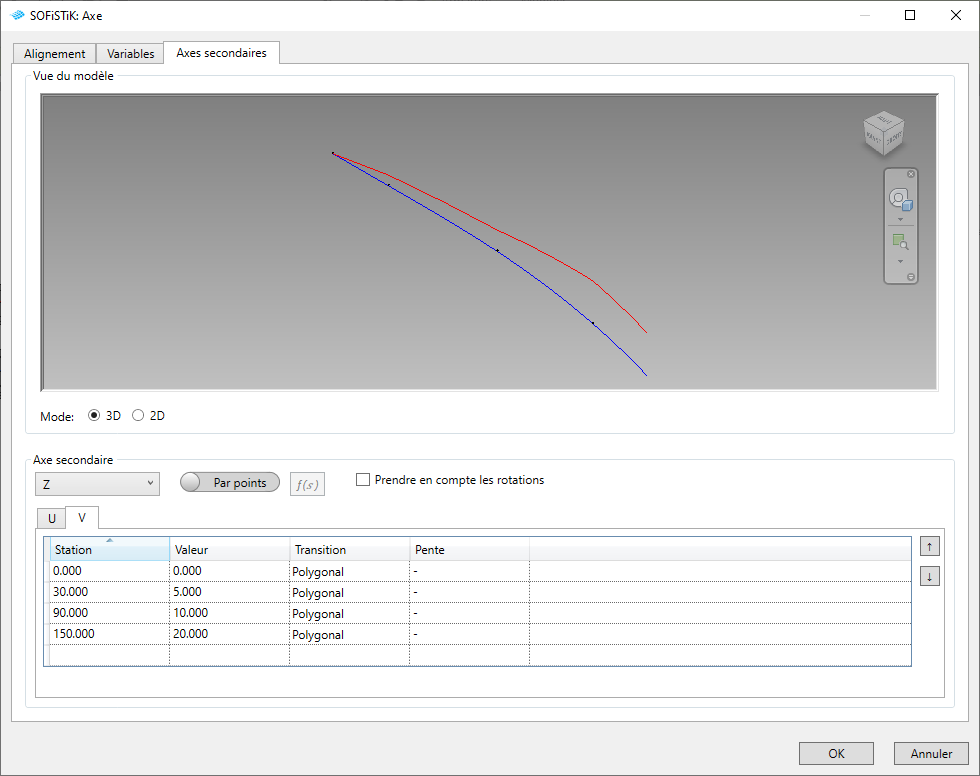Move the selected row up with arrow
980x776 pixels.
929,547
